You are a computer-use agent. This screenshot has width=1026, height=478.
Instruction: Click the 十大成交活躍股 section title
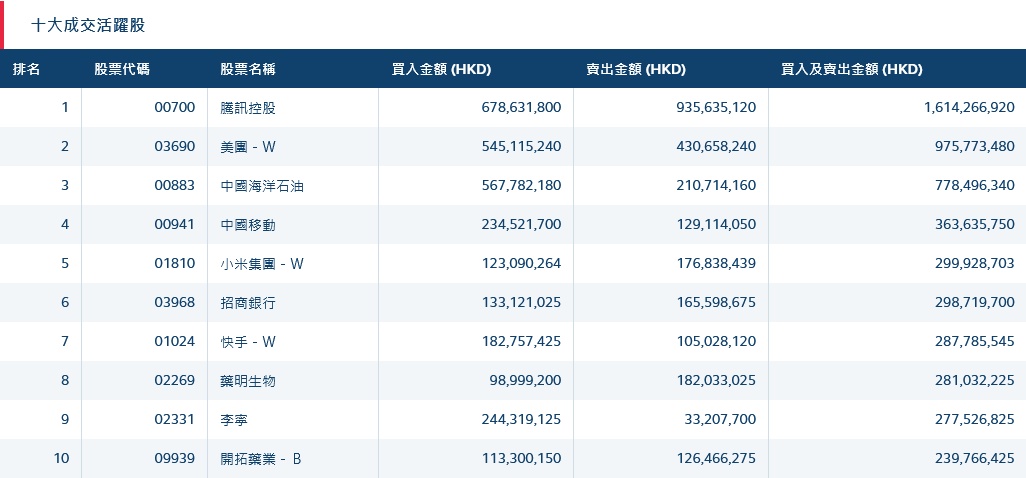coord(88,26)
